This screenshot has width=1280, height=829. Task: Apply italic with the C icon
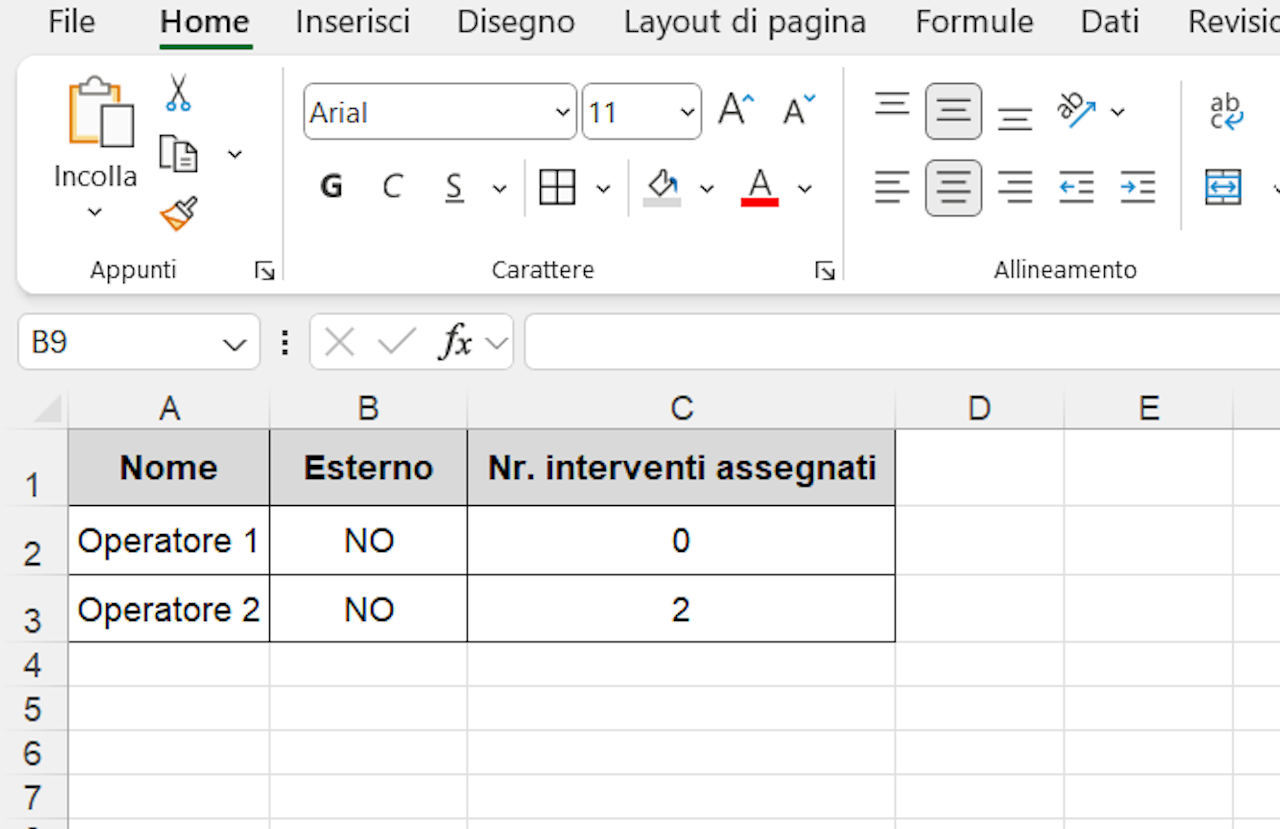[393, 187]
